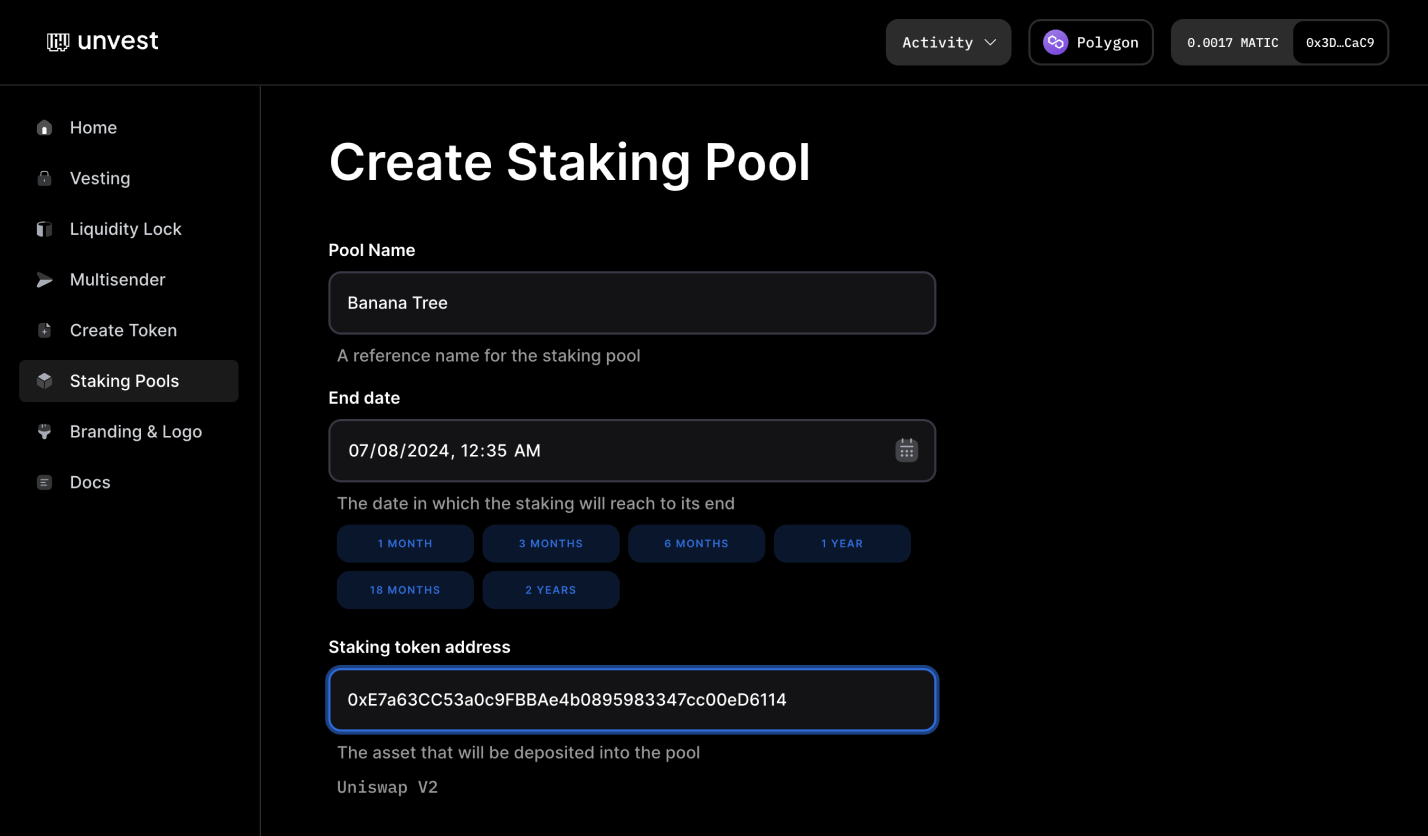Navigate to the Docs sidebar entry
The height and width of the screenshot is (836, 1428).
(x=89, y=482)
